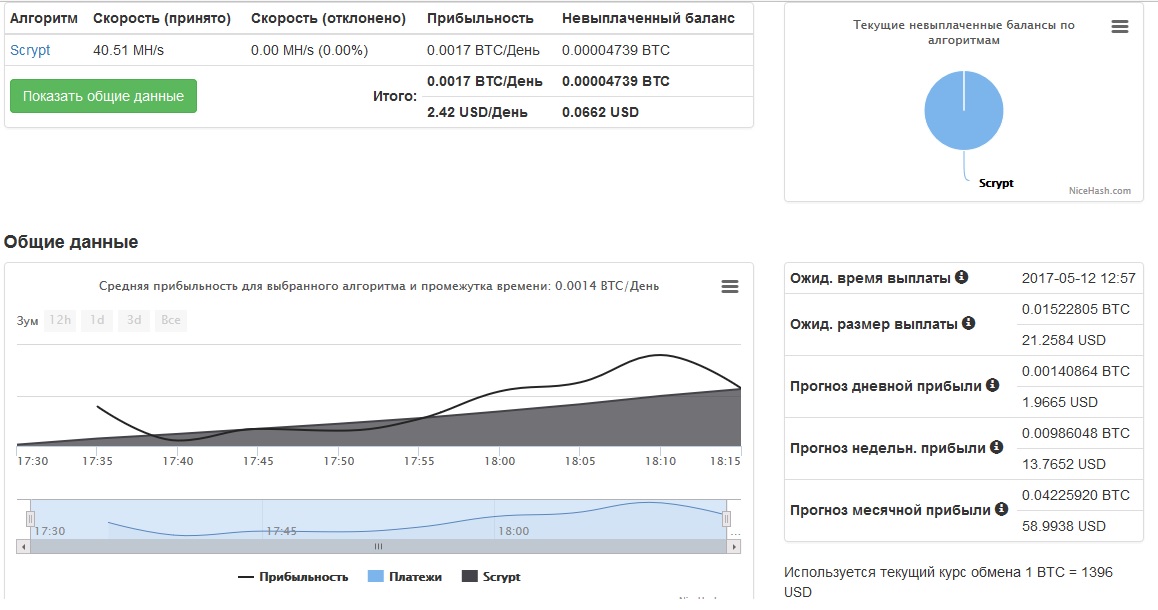Click the chart horizontal scrollbar thumb
The height and width of the screenshot is (610, 1158).
click(x=378, y=547)
